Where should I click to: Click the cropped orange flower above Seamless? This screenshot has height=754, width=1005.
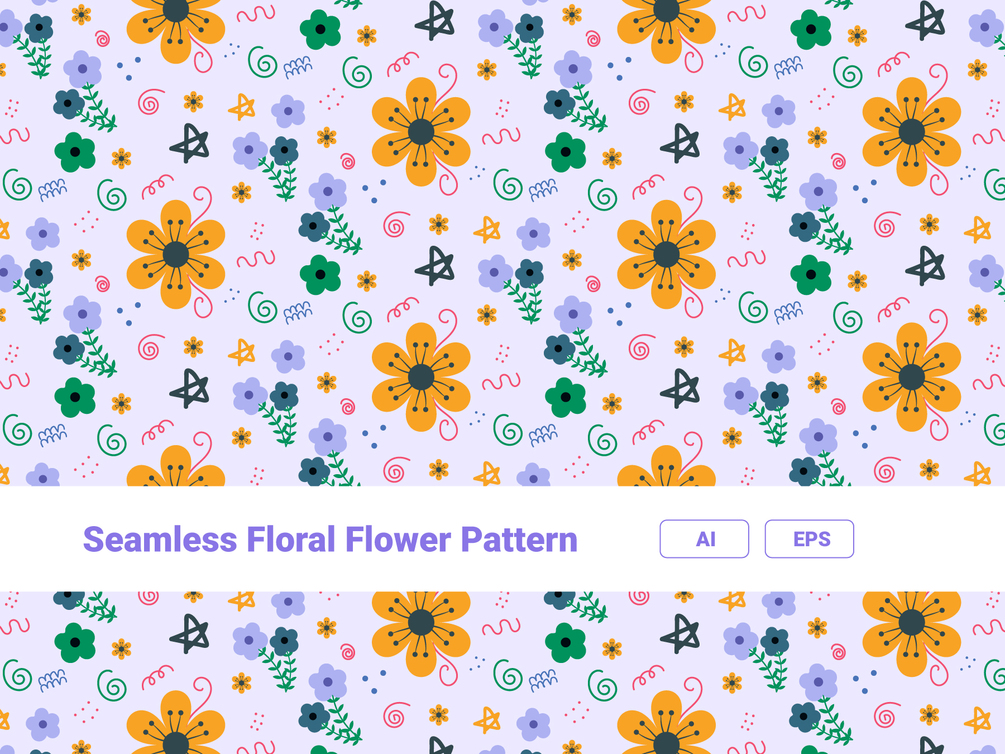click(176, 465)
